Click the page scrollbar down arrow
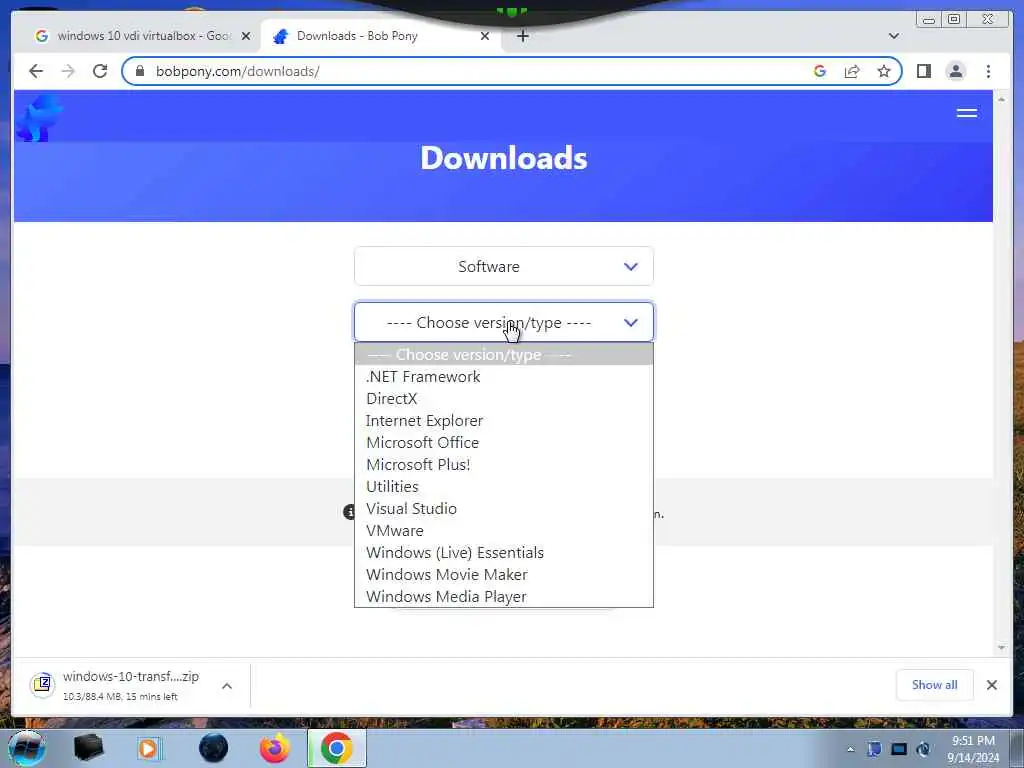The width and height of the screenshot is (1024, 768). coord(1001,648)
